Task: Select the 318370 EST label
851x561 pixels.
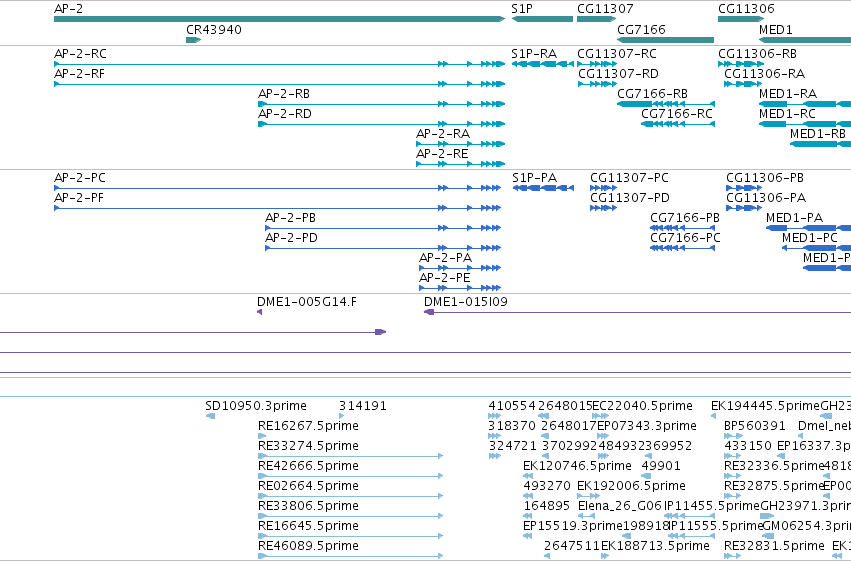Action: [x=512, y=426]
